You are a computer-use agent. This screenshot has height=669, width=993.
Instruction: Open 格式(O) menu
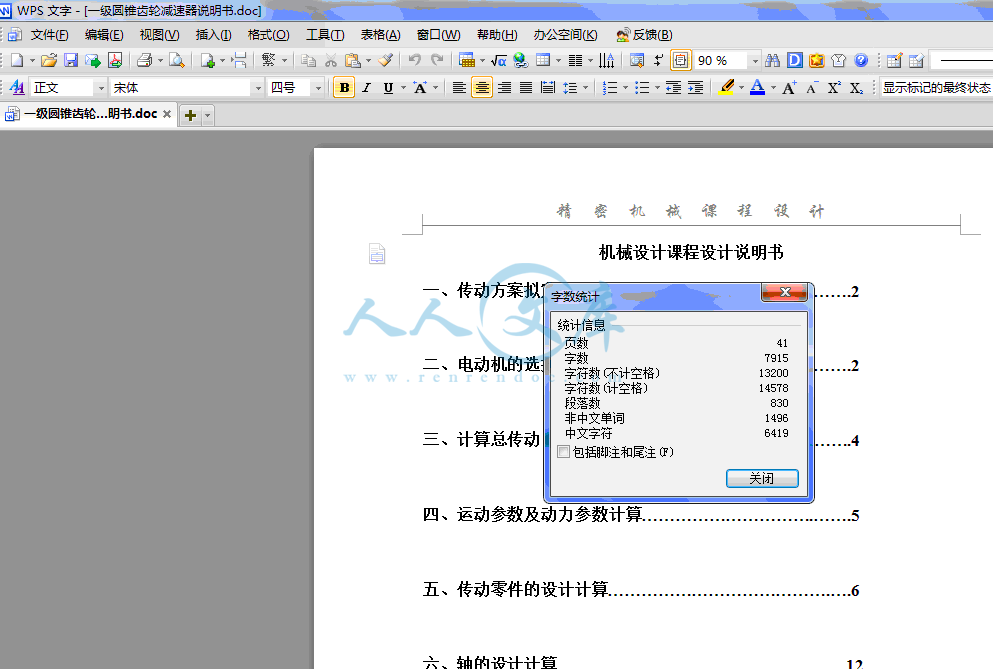click(x=269, y=35)
